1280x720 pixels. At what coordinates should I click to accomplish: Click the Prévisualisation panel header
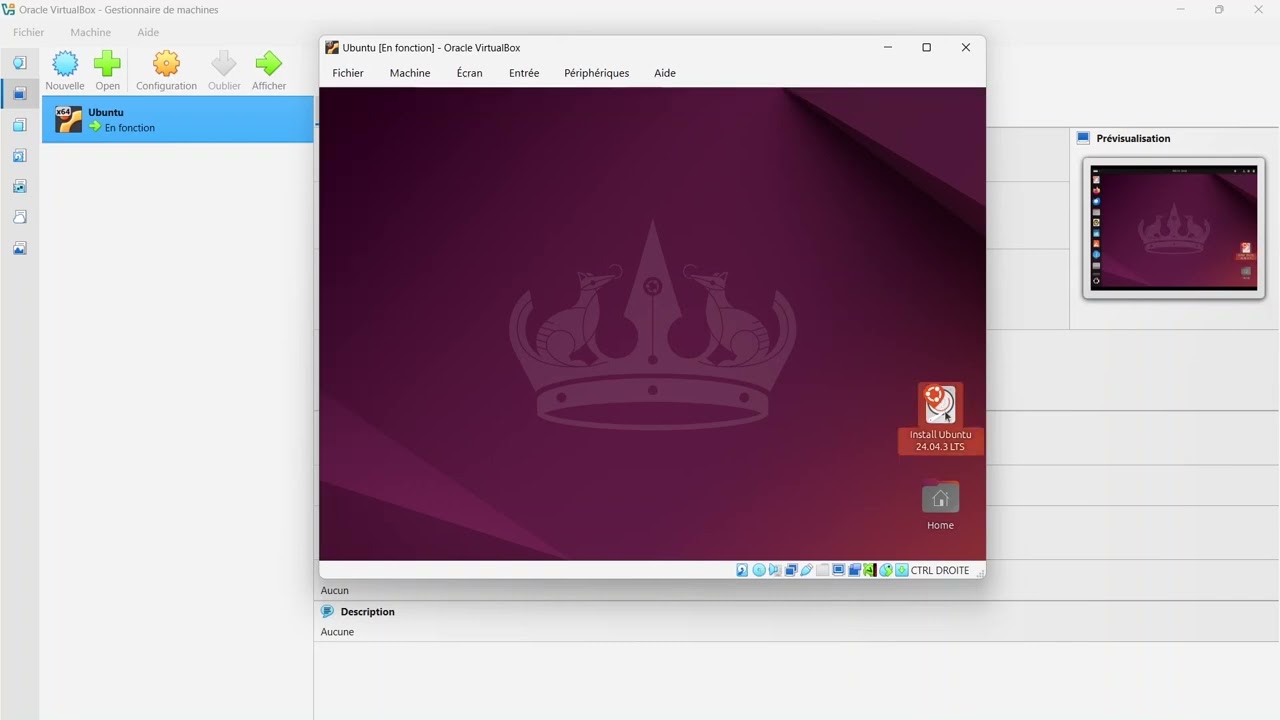click(x=1133, y=138)
